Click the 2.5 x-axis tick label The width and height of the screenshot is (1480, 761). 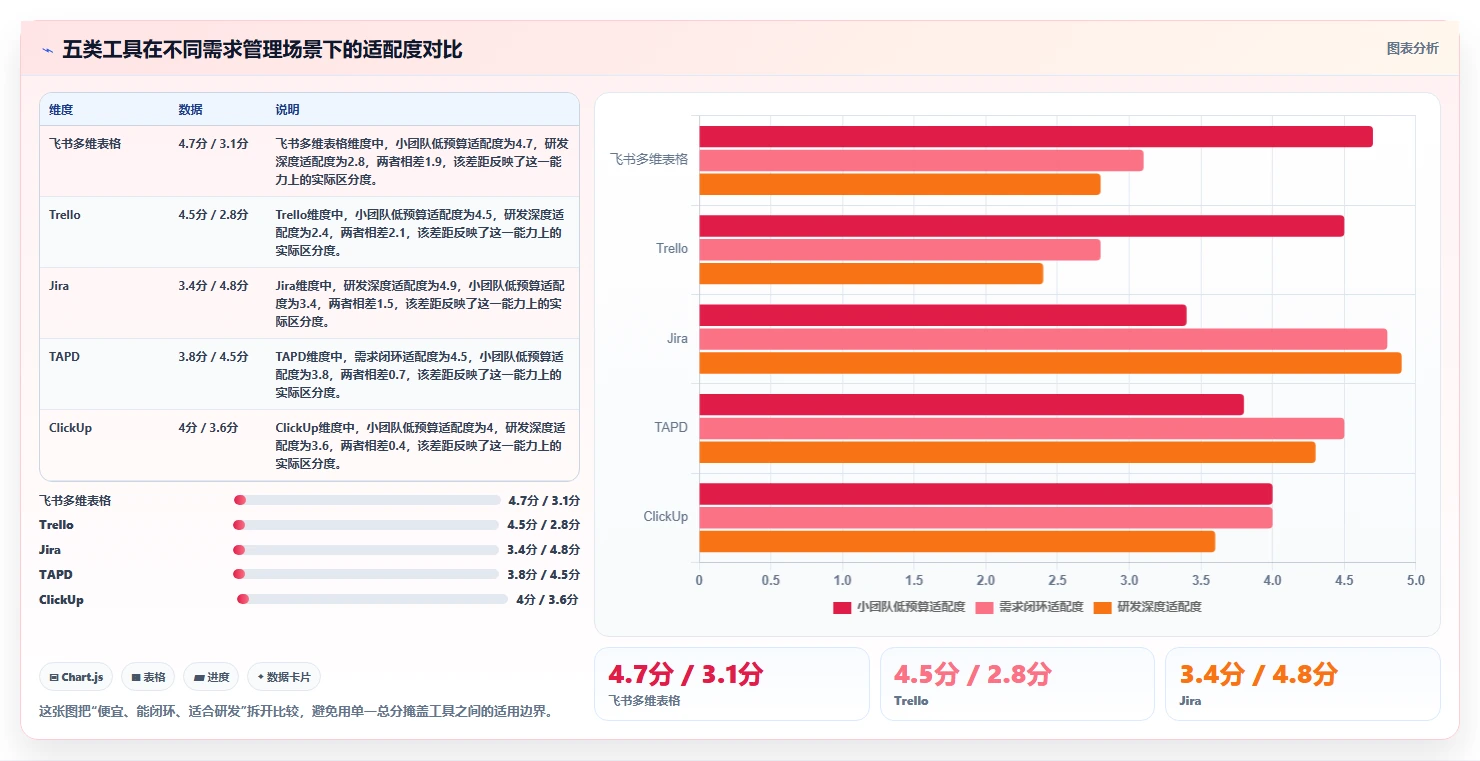tap(1057, 580)
